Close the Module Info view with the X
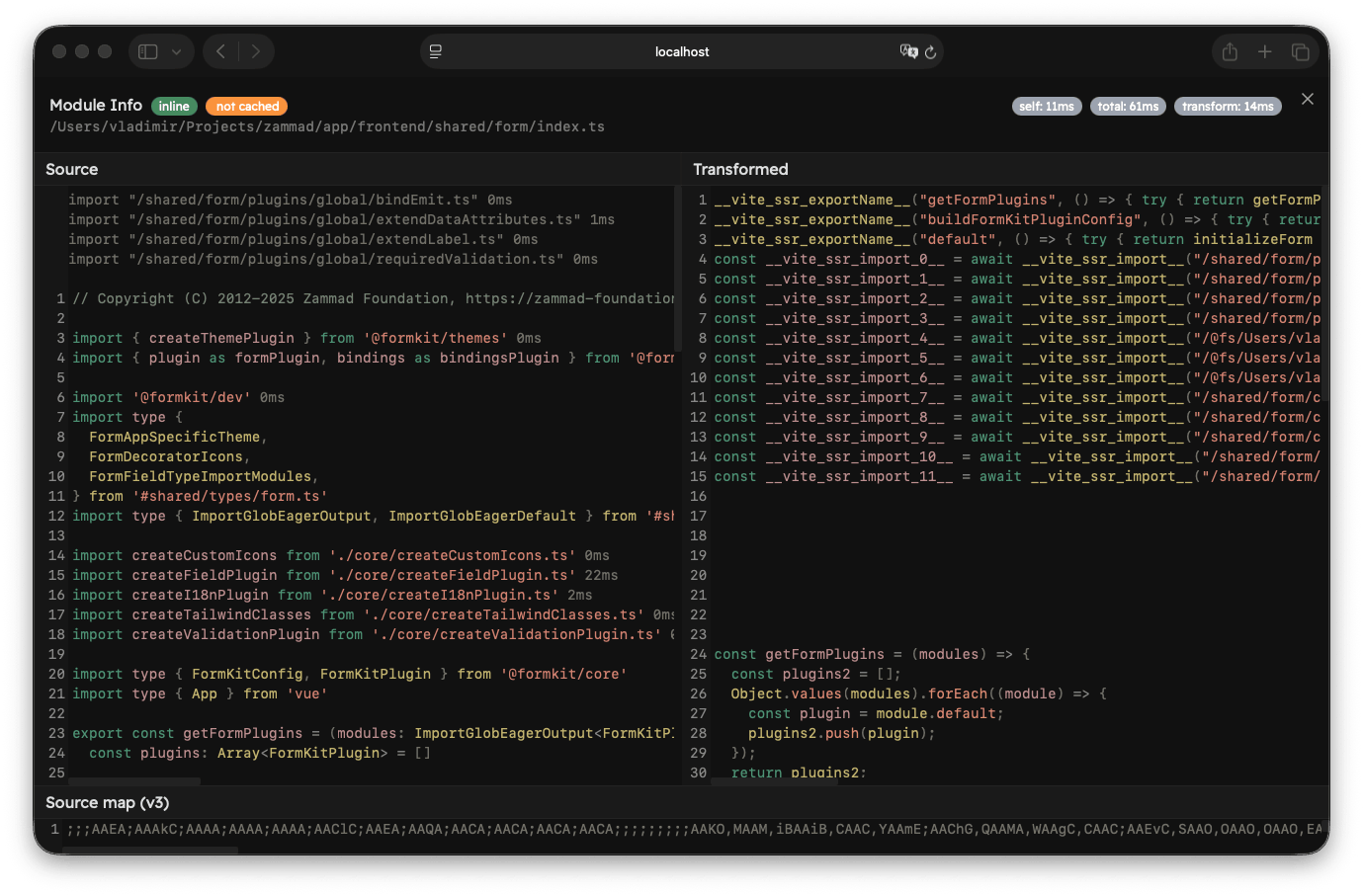1363x896 pixels. click(x=1308, y=99)
